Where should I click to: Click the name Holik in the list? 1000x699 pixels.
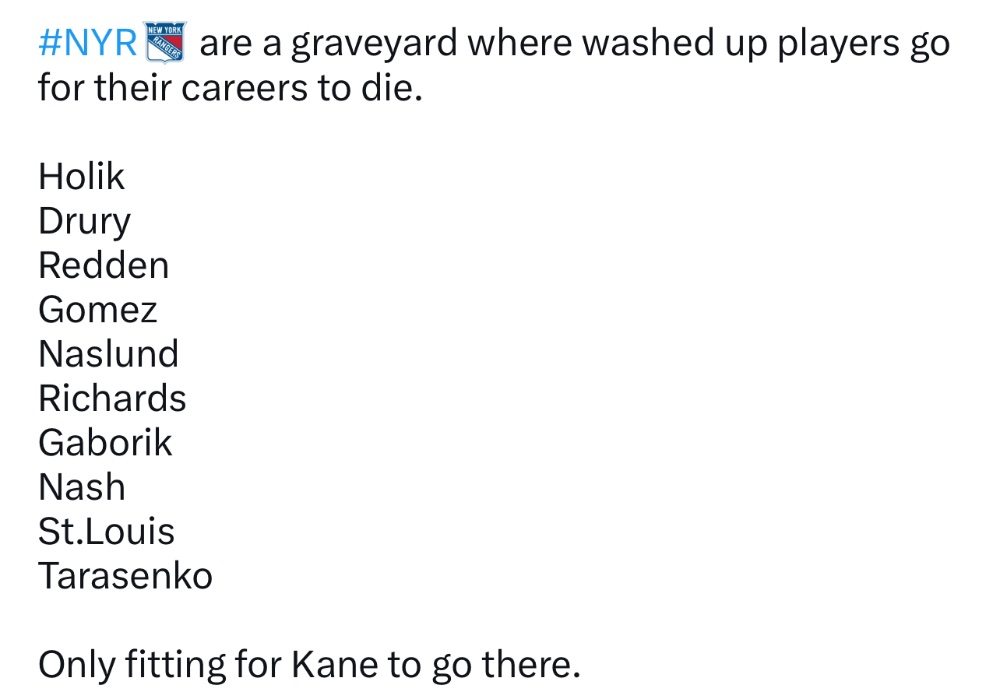(82, 176)
